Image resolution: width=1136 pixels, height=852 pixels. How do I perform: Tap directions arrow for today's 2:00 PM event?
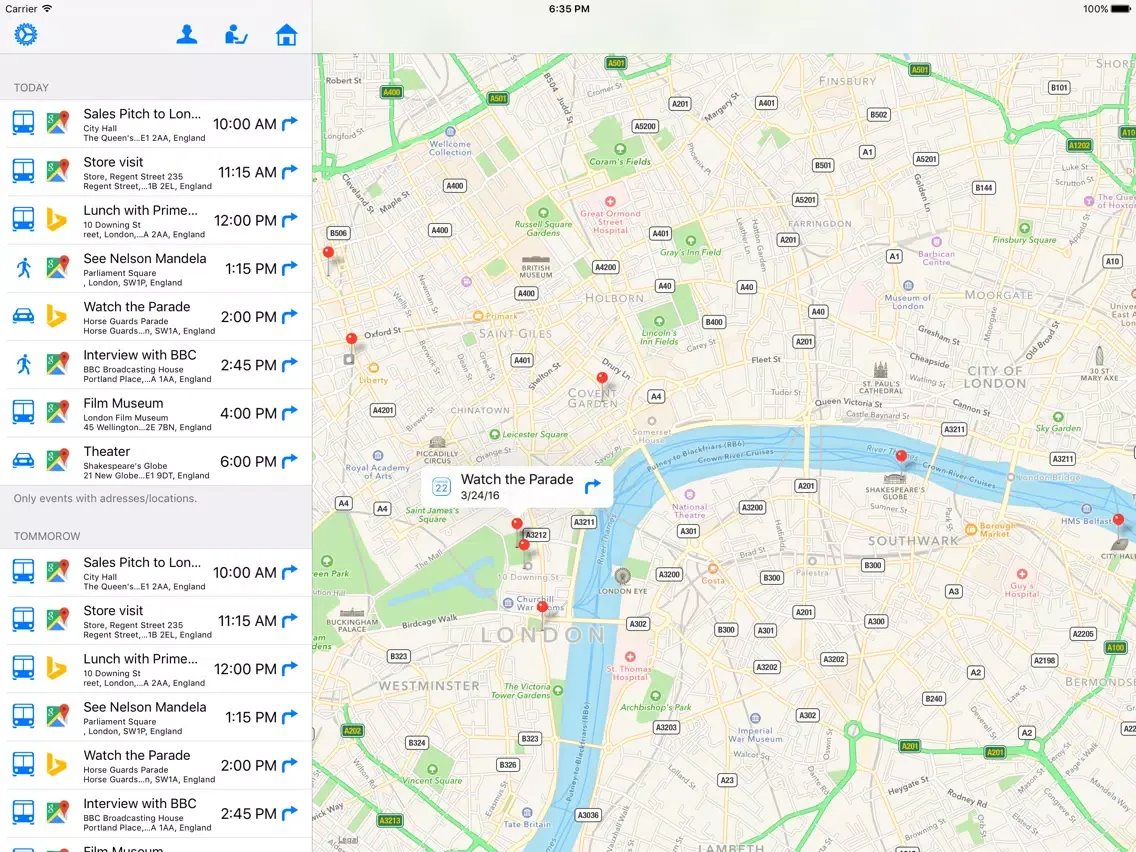click(x=290, y=316)
